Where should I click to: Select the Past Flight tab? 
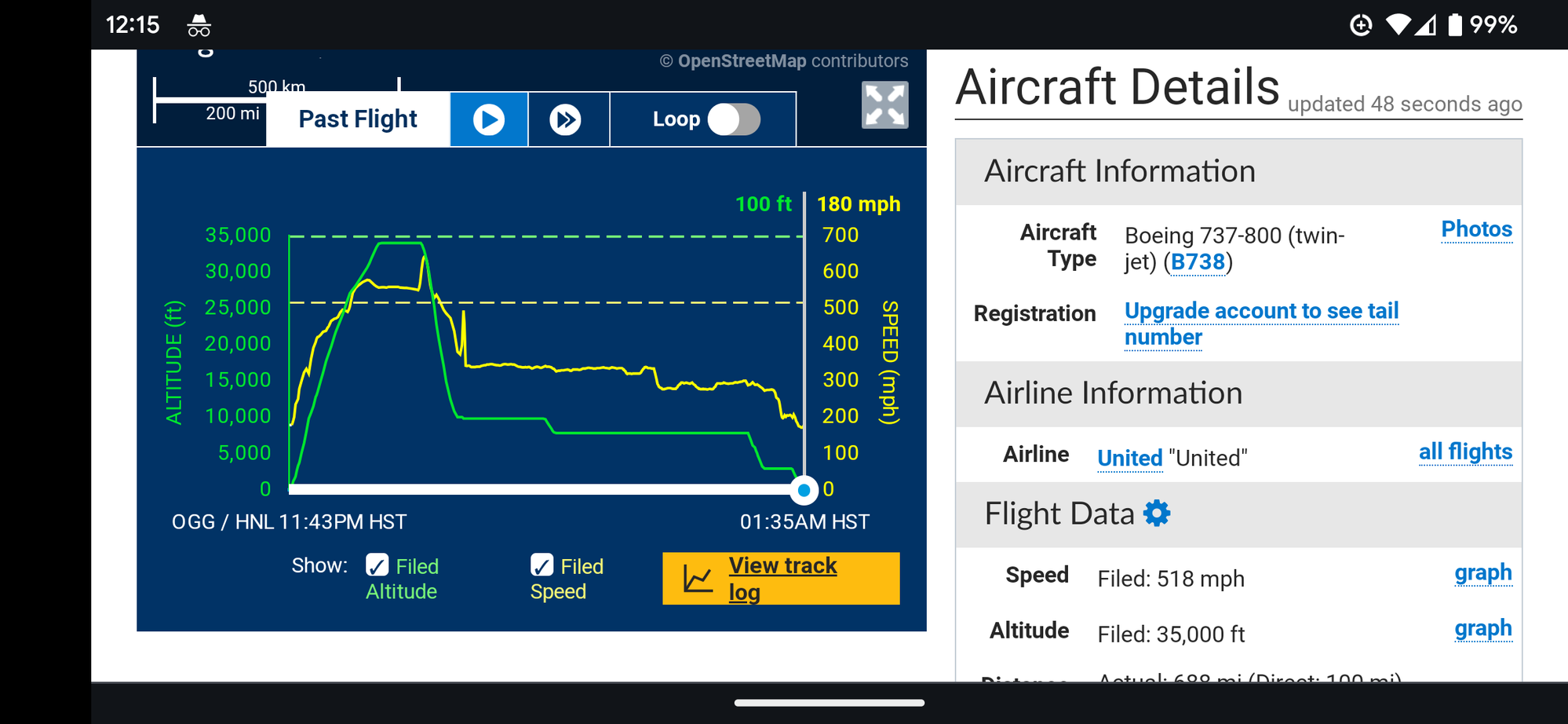358,119
